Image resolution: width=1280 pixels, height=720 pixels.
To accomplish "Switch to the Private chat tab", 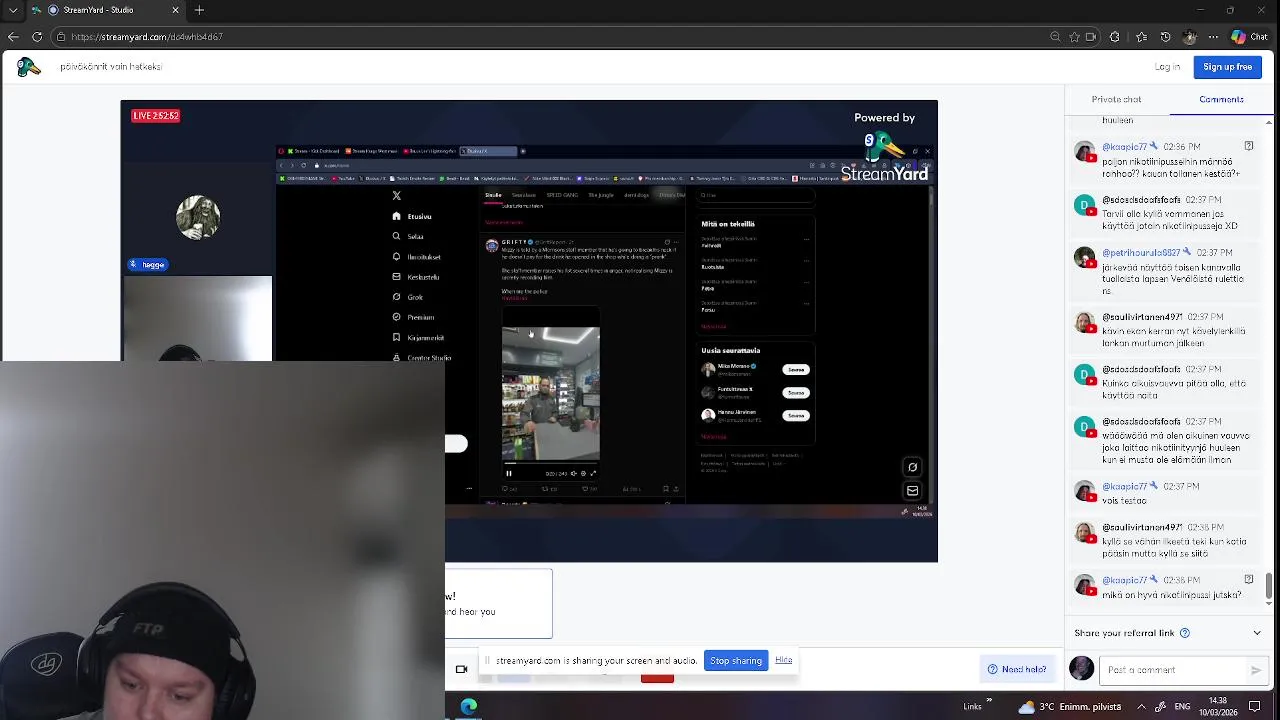I will coord(1116,99).
